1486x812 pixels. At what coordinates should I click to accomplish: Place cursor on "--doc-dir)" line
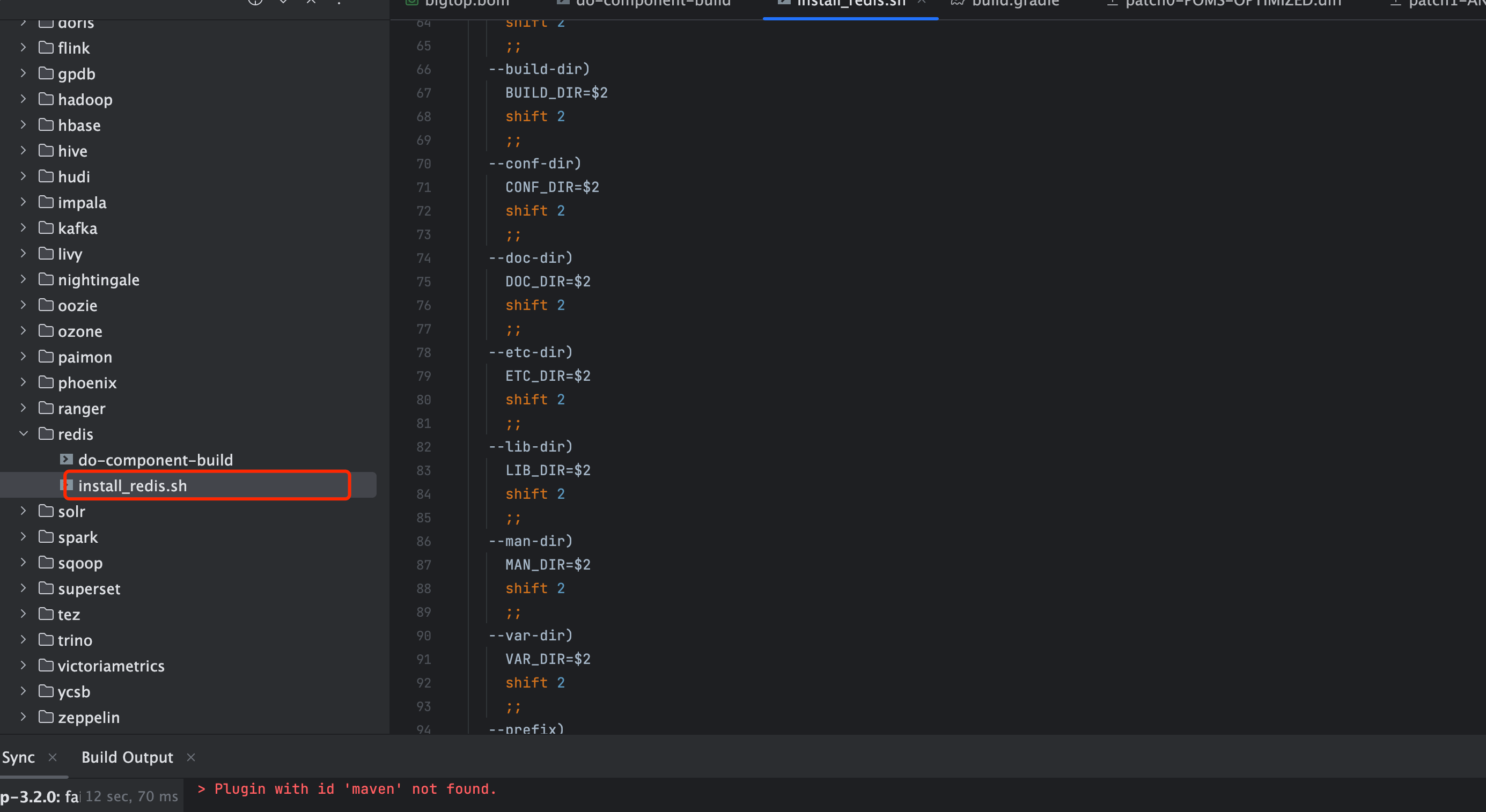click(531, 259)
